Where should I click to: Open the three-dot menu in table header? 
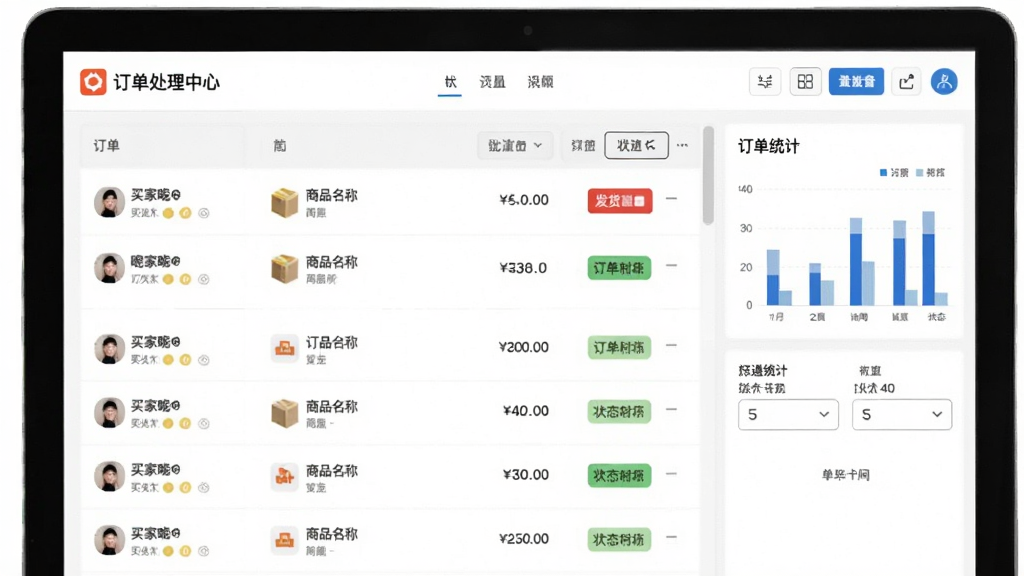[682, 145]
